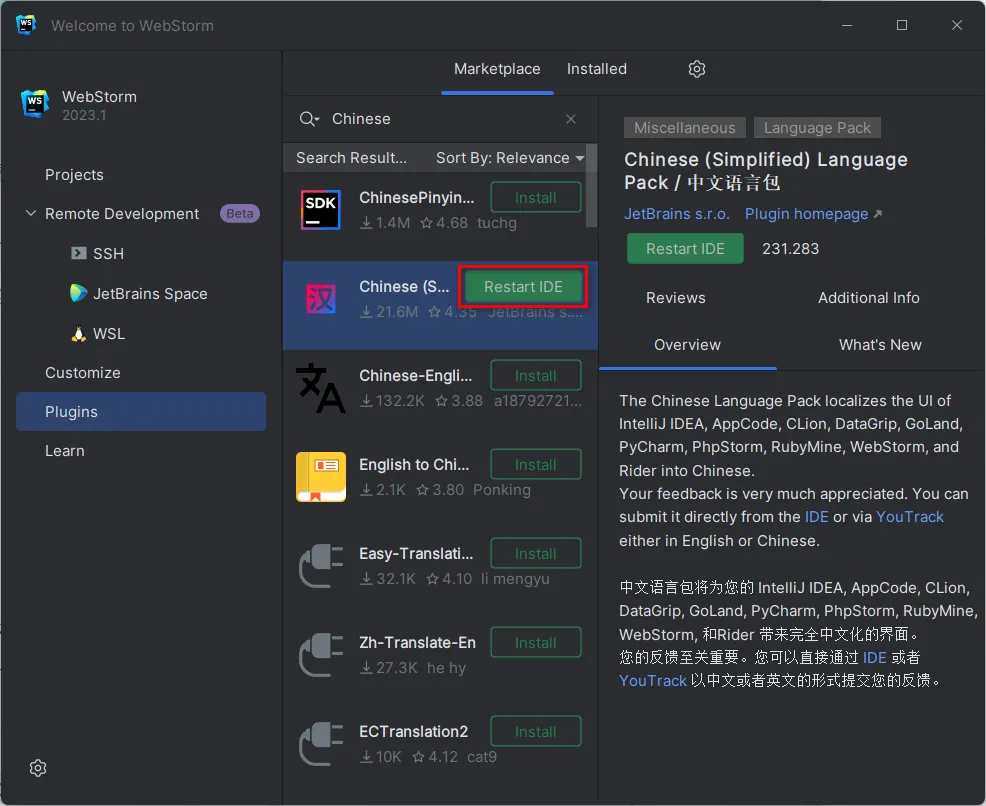Click YouTrack link in English description
This screenshot has height=806, width=986.
coord(909,517)
